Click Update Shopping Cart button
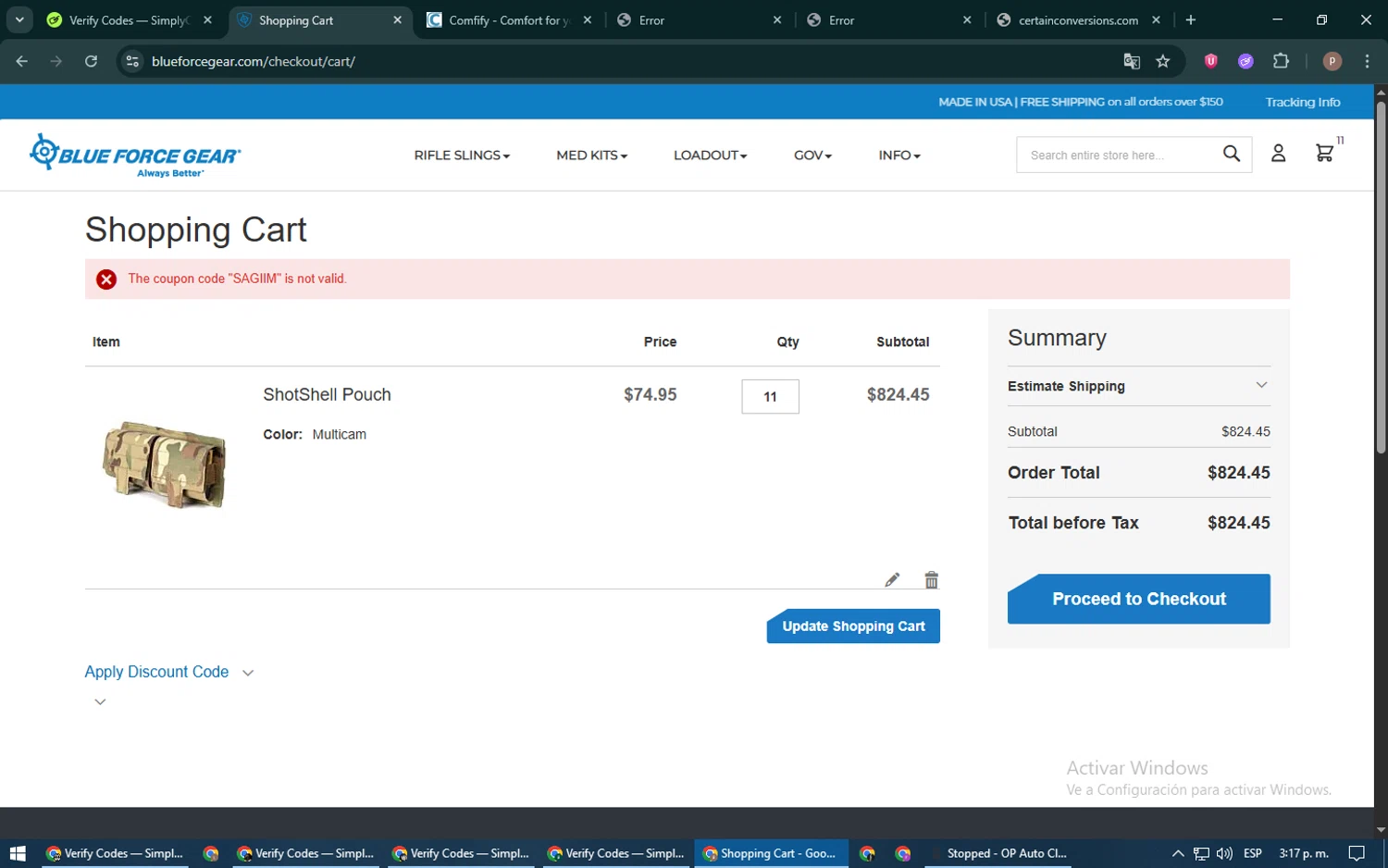Screen dimensions: 1388x868 853,626
